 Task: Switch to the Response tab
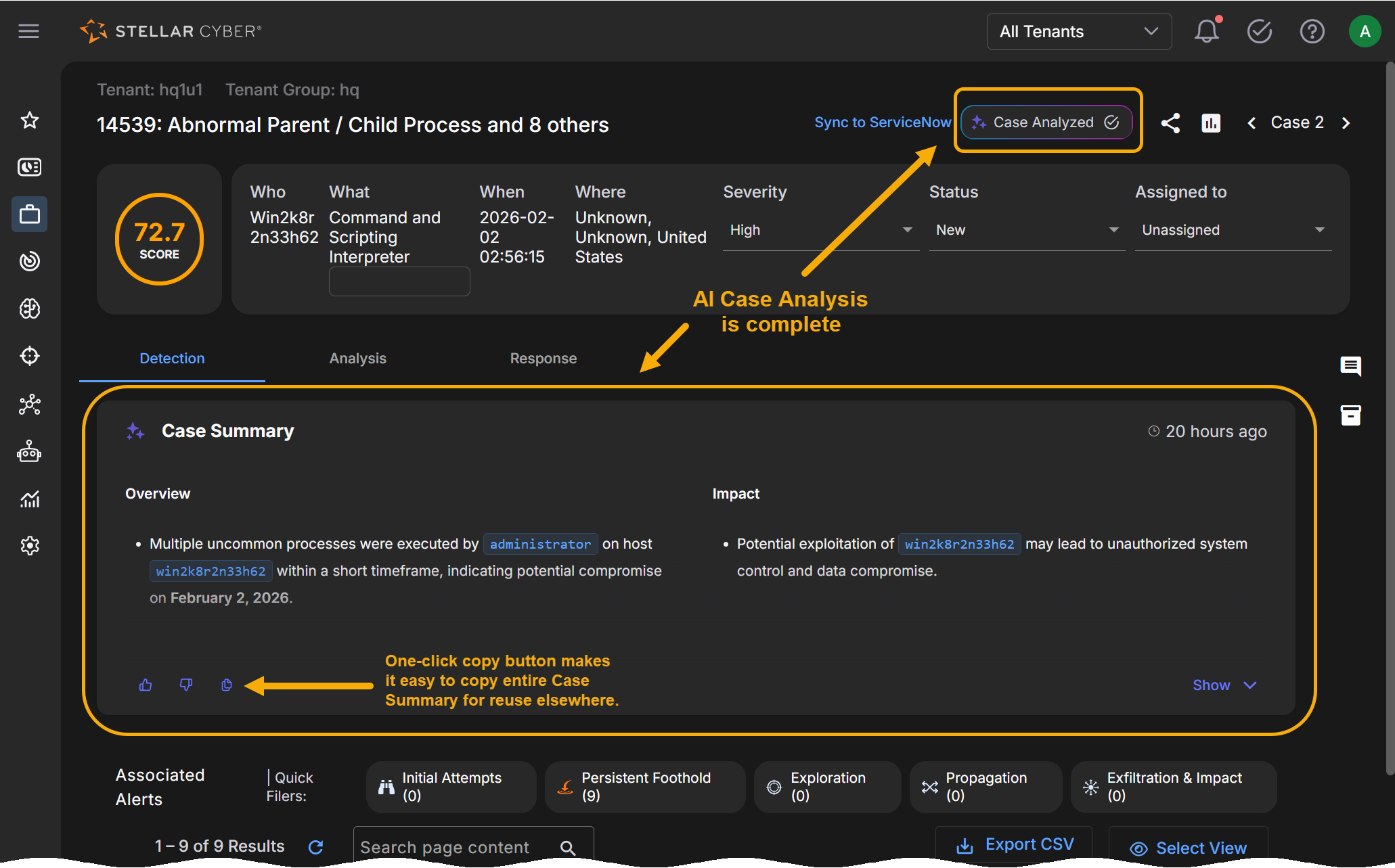(543, 359)
